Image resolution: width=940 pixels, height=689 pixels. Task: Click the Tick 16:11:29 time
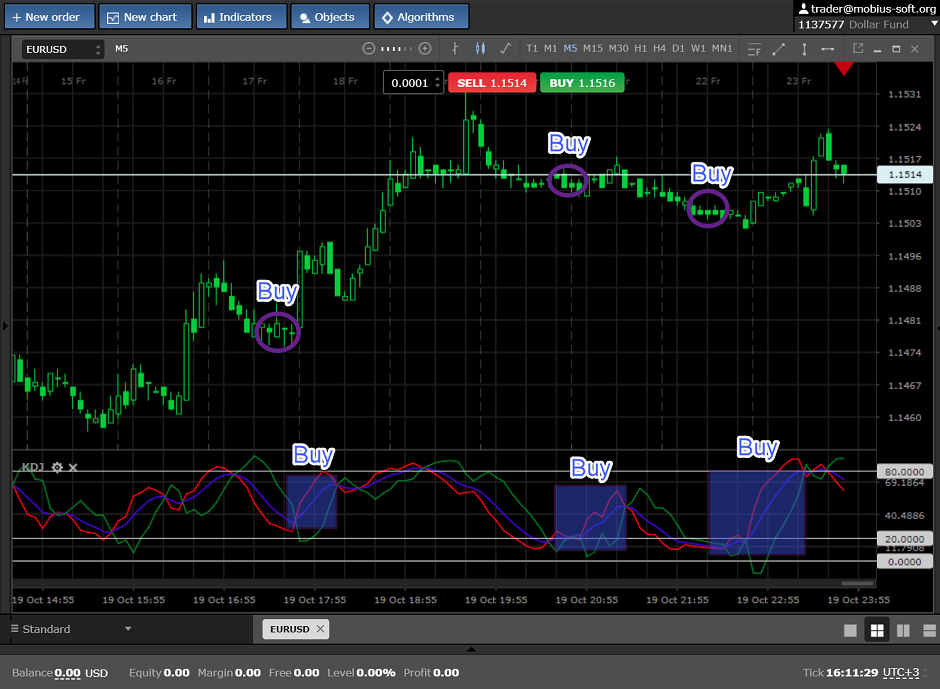[x=852, y=673]
